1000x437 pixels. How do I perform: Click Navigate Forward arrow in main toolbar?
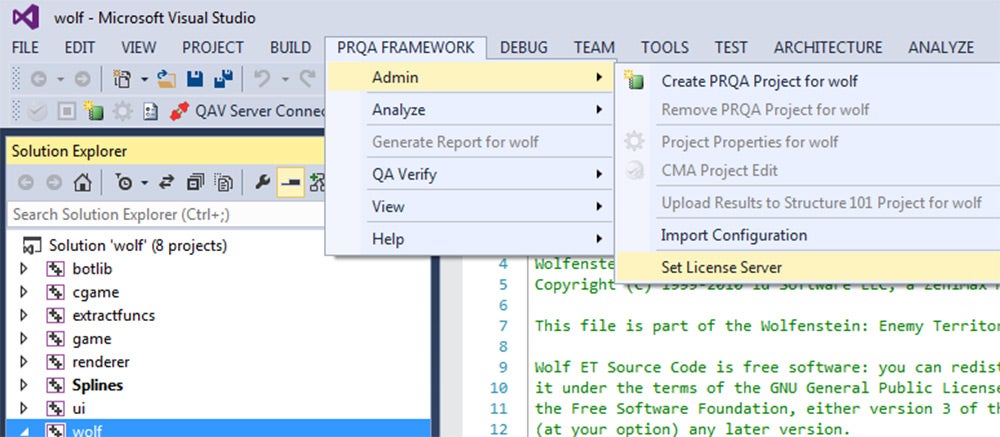[x=82, y=79]
